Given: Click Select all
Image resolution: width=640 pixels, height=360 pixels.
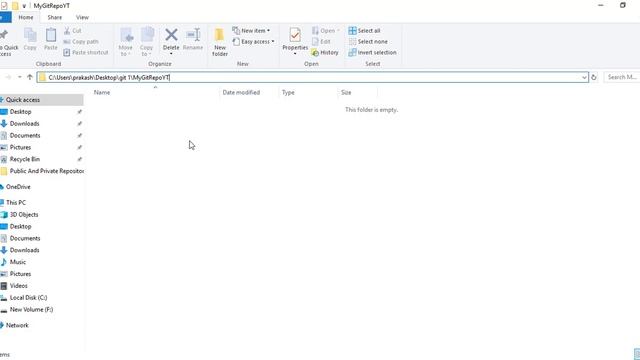Looking at the screenshot, I should coord(364,31).
